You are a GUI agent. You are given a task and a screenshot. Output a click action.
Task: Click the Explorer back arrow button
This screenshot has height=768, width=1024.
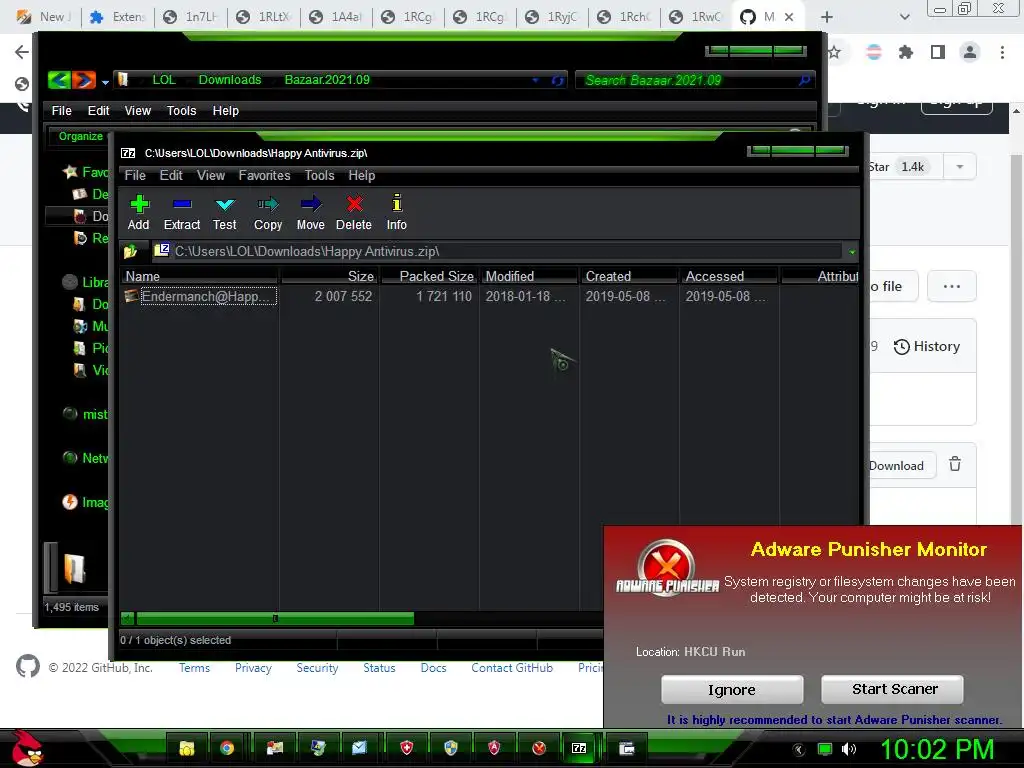(x=59, y=80)
